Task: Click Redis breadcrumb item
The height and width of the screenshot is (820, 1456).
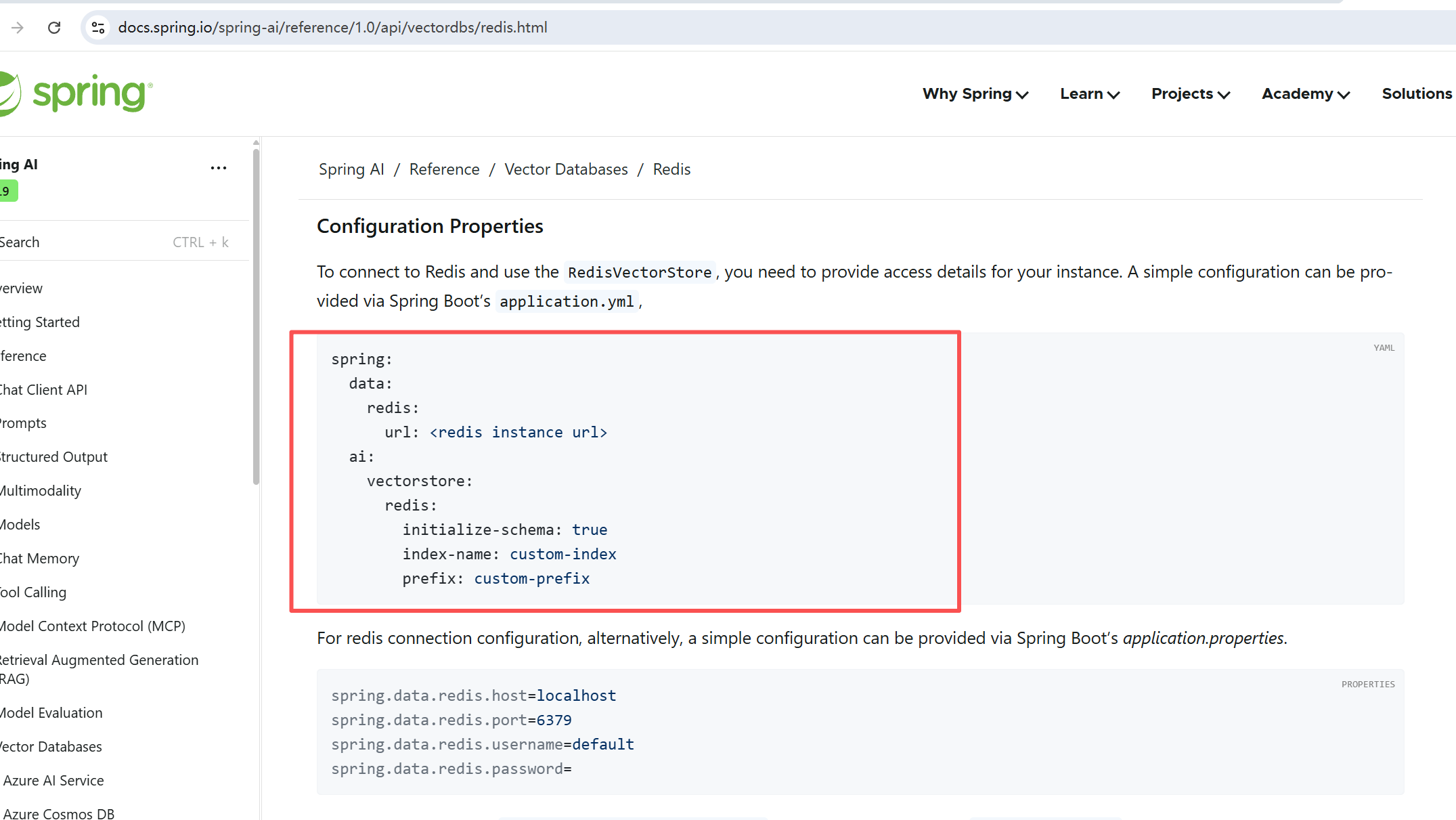Action: tap(671, 169)
